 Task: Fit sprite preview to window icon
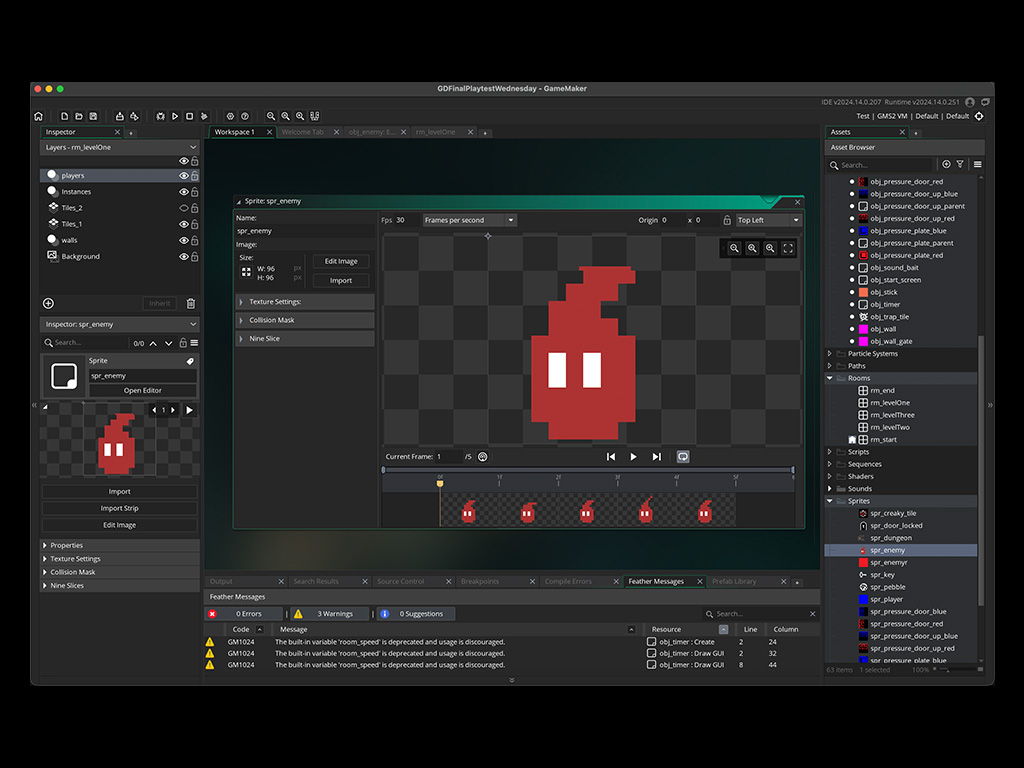[788, 248]
